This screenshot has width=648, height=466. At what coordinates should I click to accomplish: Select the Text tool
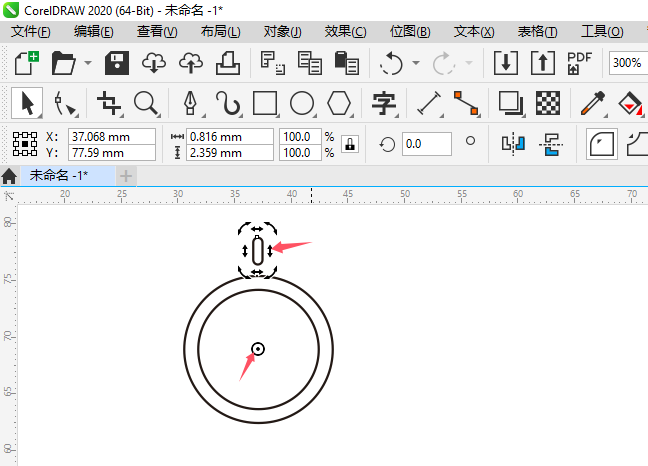point(384,103)
